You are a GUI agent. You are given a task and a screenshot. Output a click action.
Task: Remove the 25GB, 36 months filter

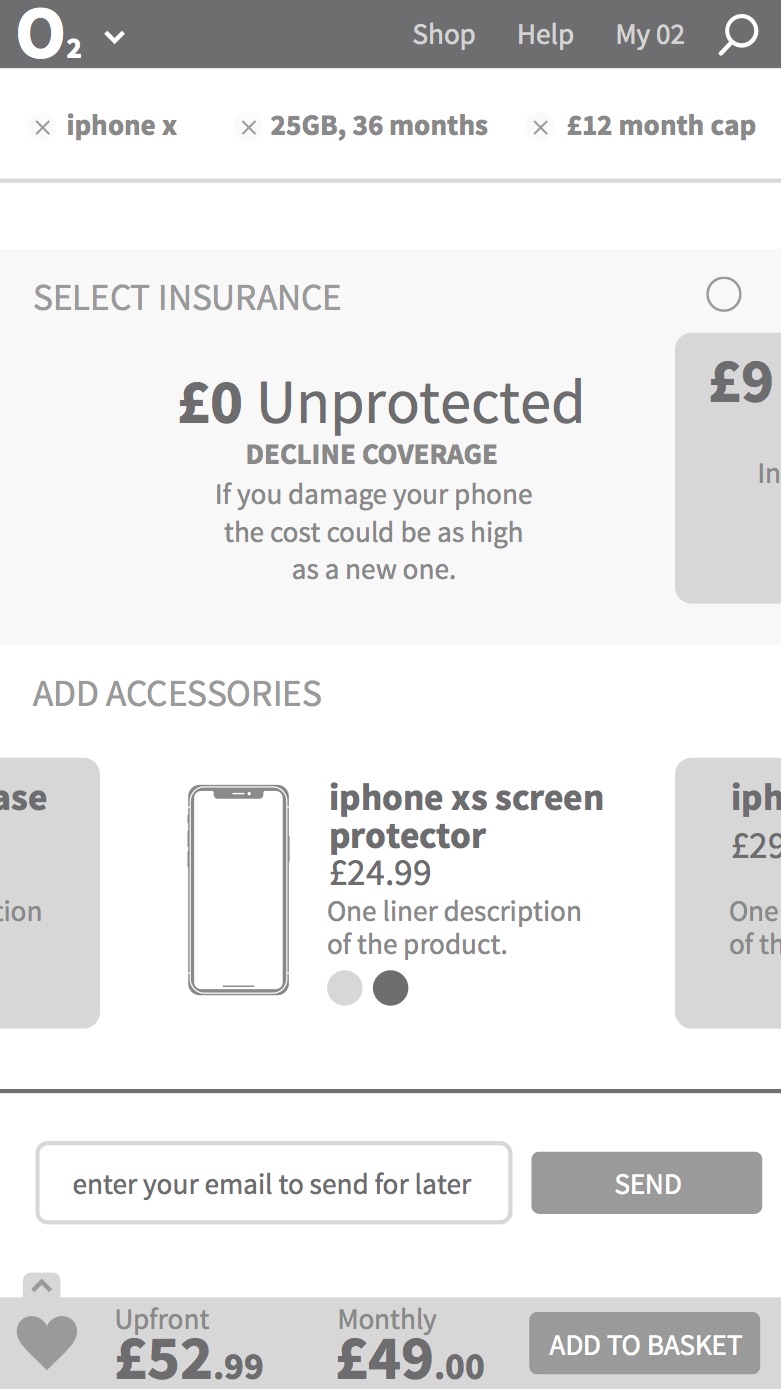point(247,127)
